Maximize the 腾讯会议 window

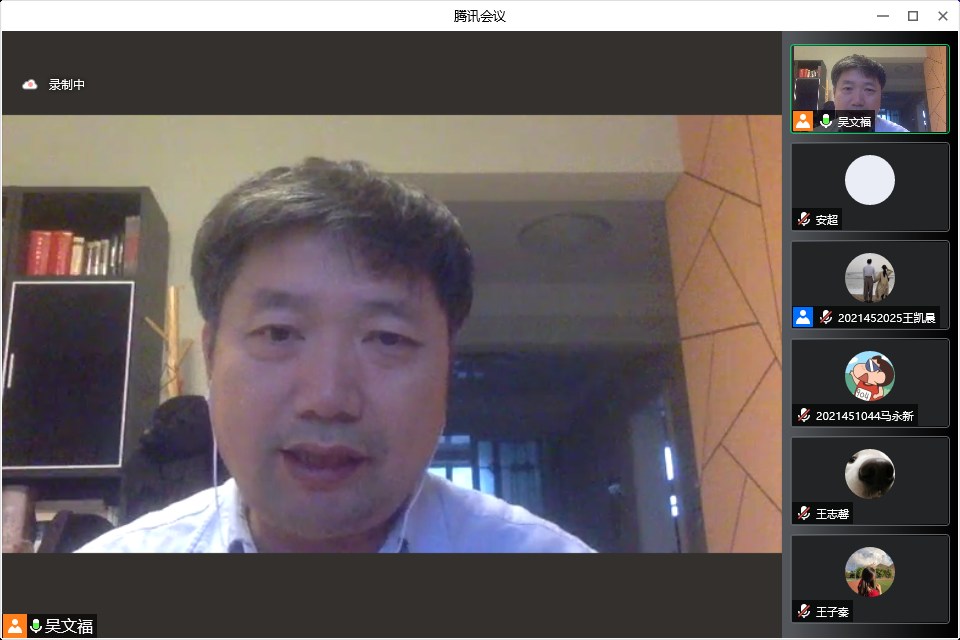click(912, 15)
